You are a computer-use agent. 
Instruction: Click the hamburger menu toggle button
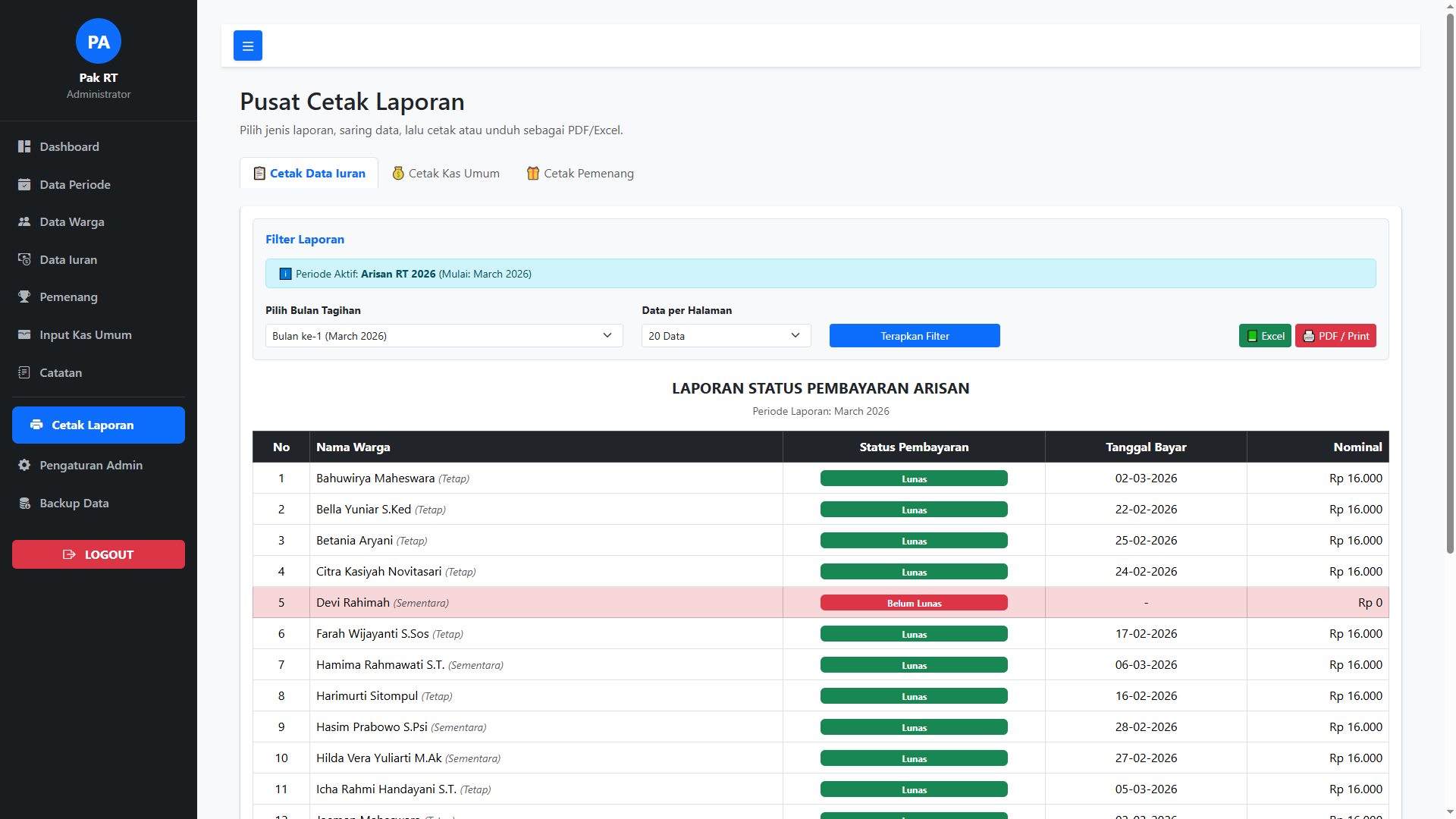247,45
